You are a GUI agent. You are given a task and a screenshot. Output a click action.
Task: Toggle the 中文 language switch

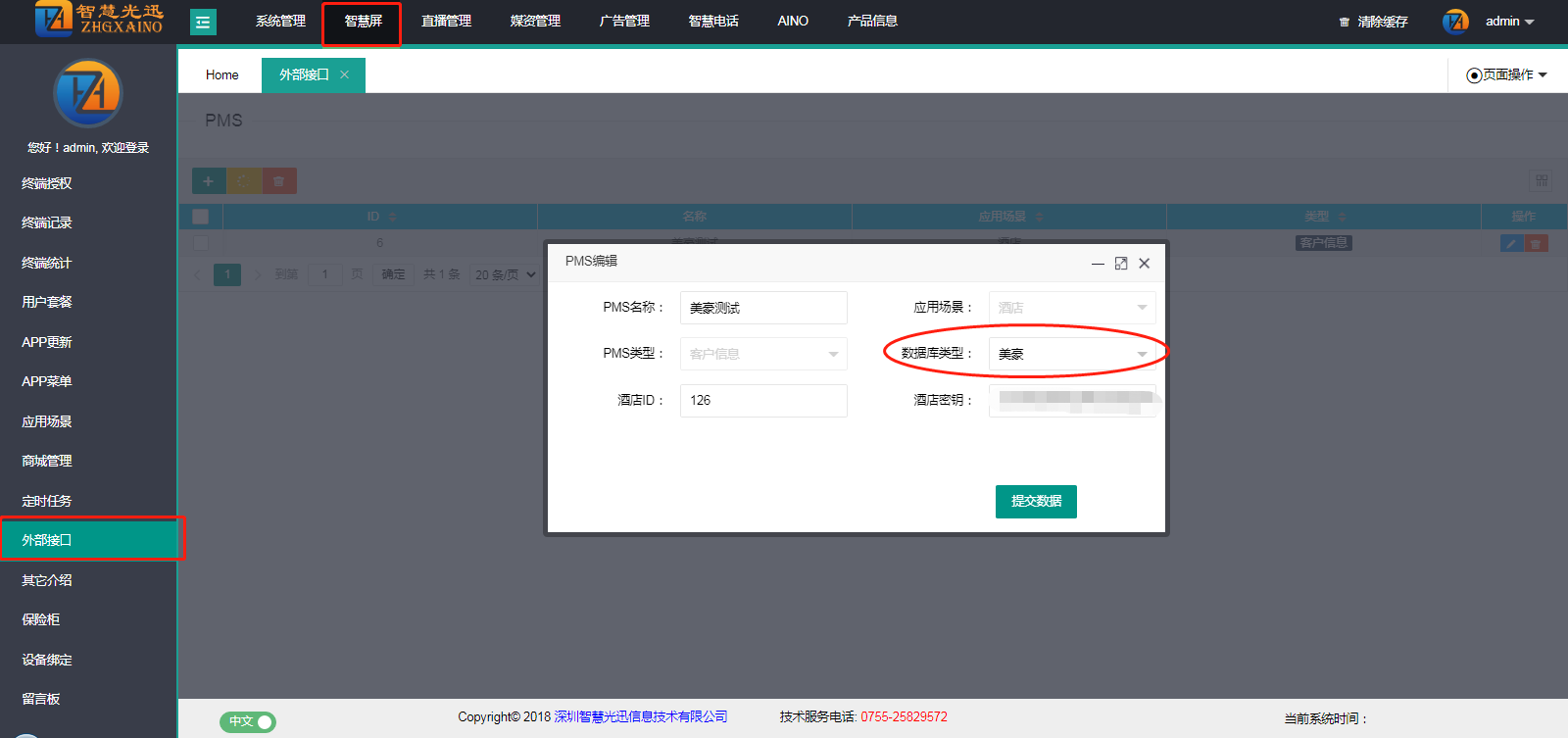tap(248, 722)
